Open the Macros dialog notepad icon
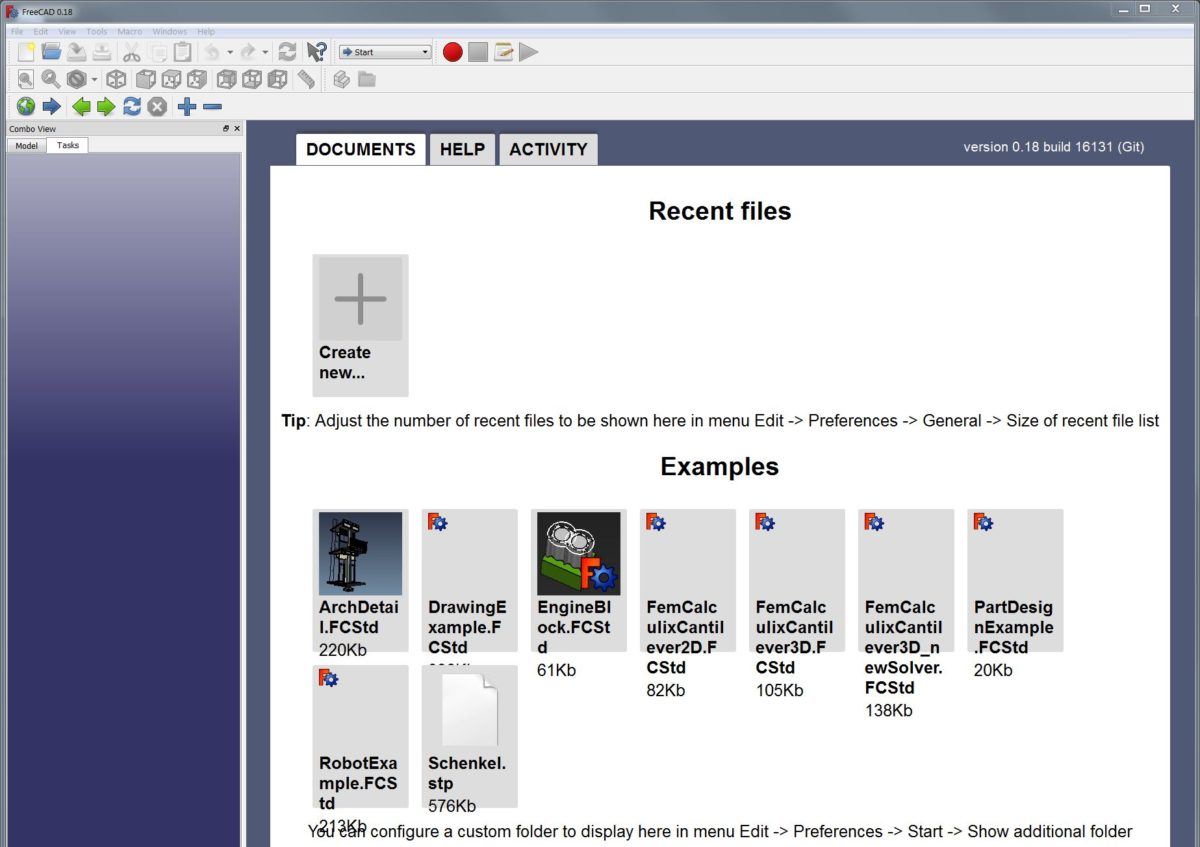 click(x=503, y=52)
